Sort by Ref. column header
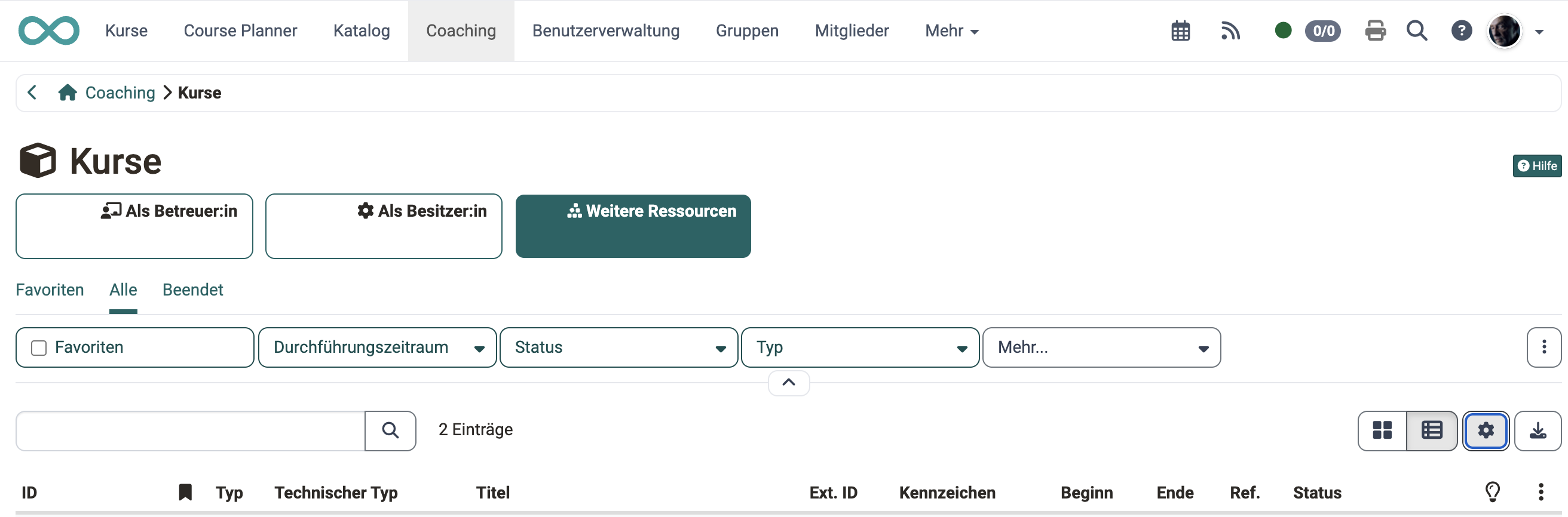 (1245, 493)
